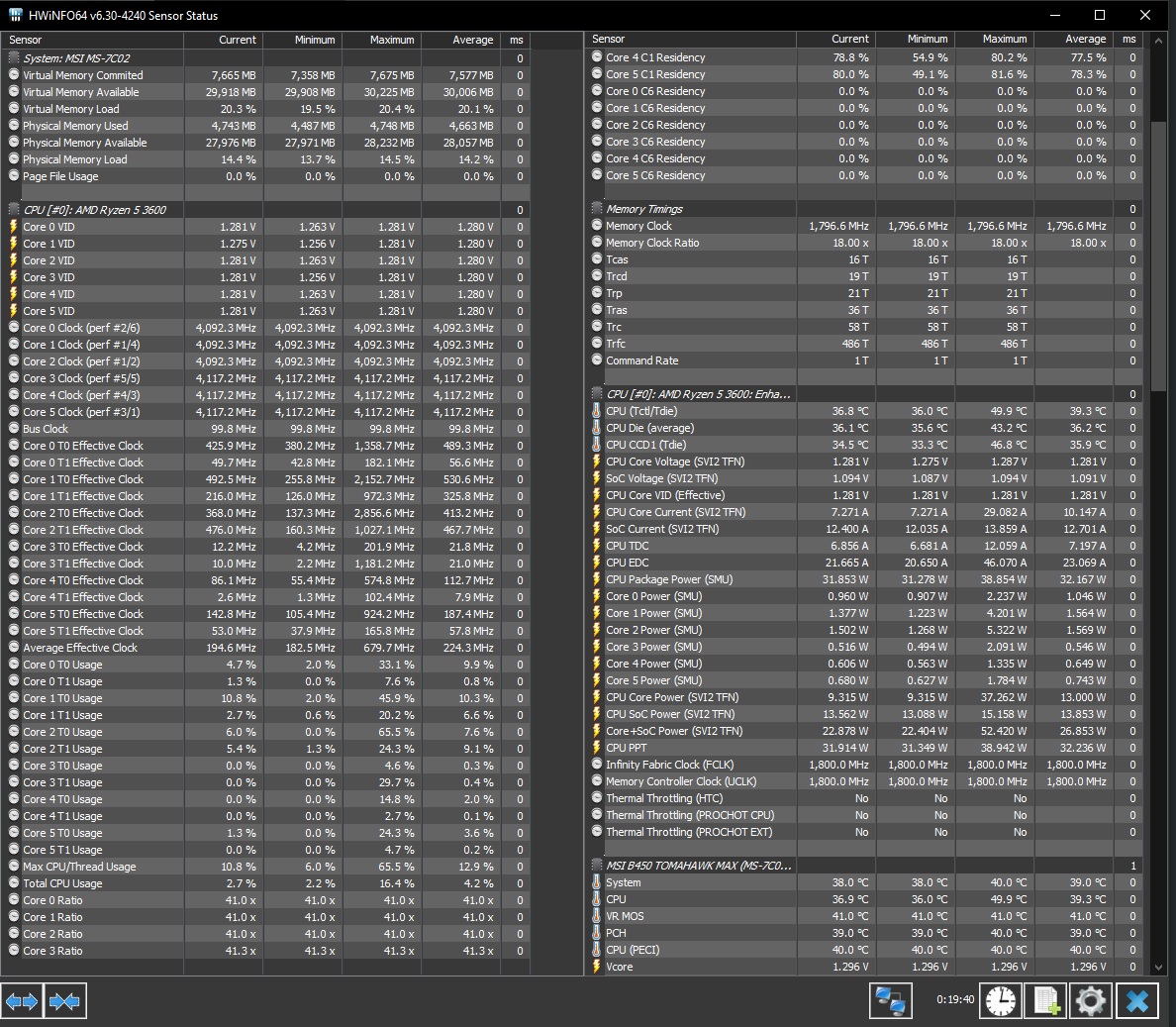
Task: Select the Total CPU Usage row
Action: click(265, 883)
